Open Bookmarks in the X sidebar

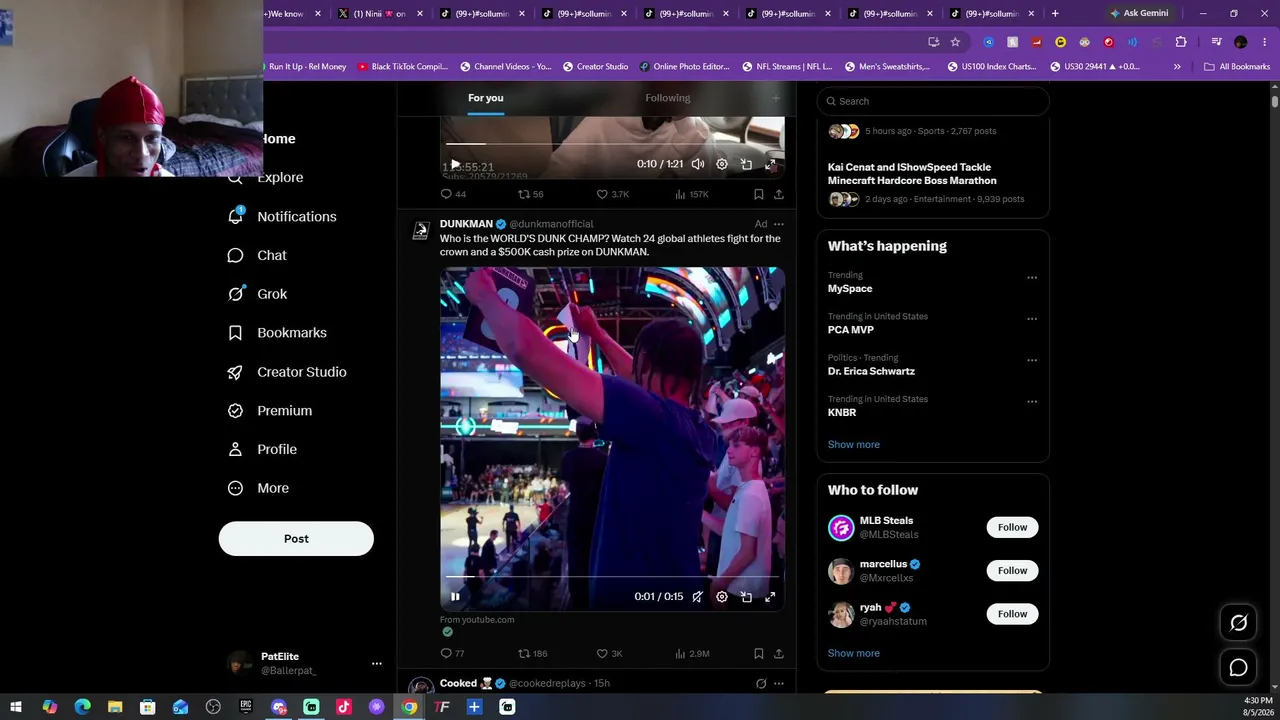277,333
